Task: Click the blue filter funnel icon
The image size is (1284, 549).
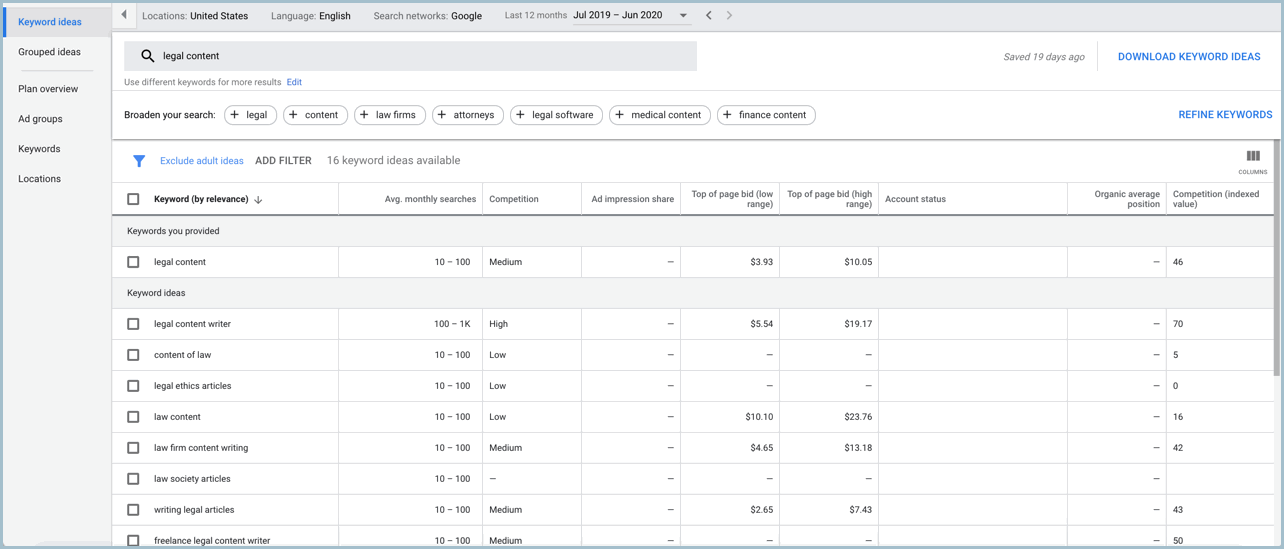Action: 139,161
